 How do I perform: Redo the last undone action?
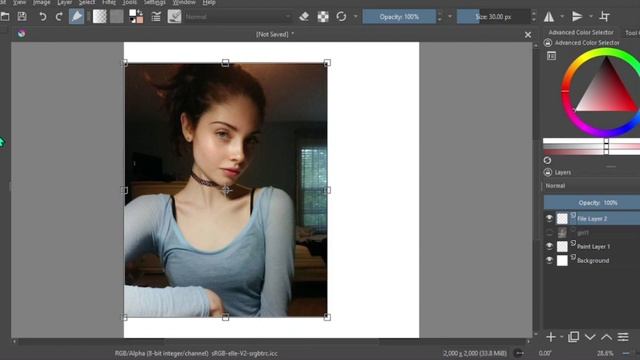click(59, 17)
